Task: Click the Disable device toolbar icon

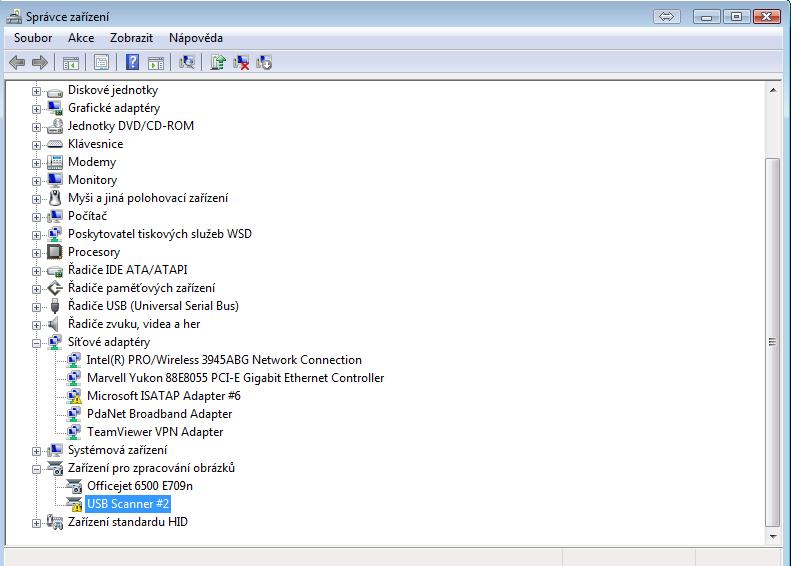Action: click(264, 63)
